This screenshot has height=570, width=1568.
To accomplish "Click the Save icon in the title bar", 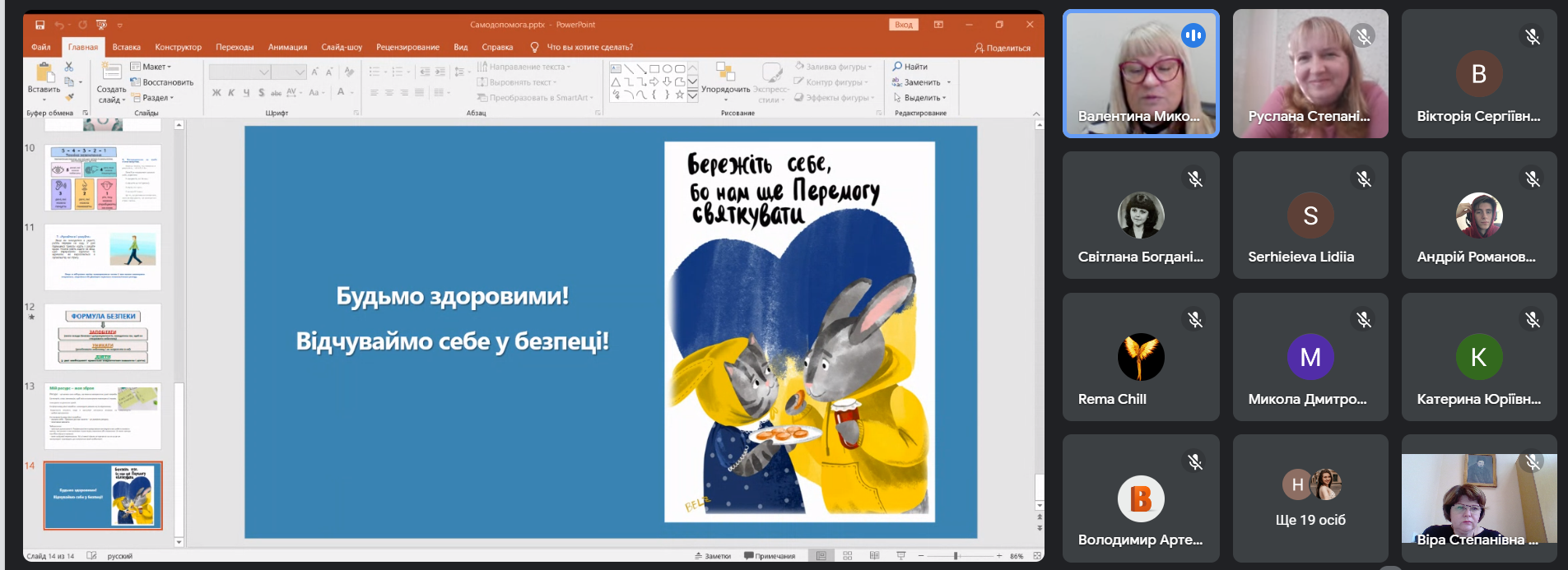I will 40,25.
